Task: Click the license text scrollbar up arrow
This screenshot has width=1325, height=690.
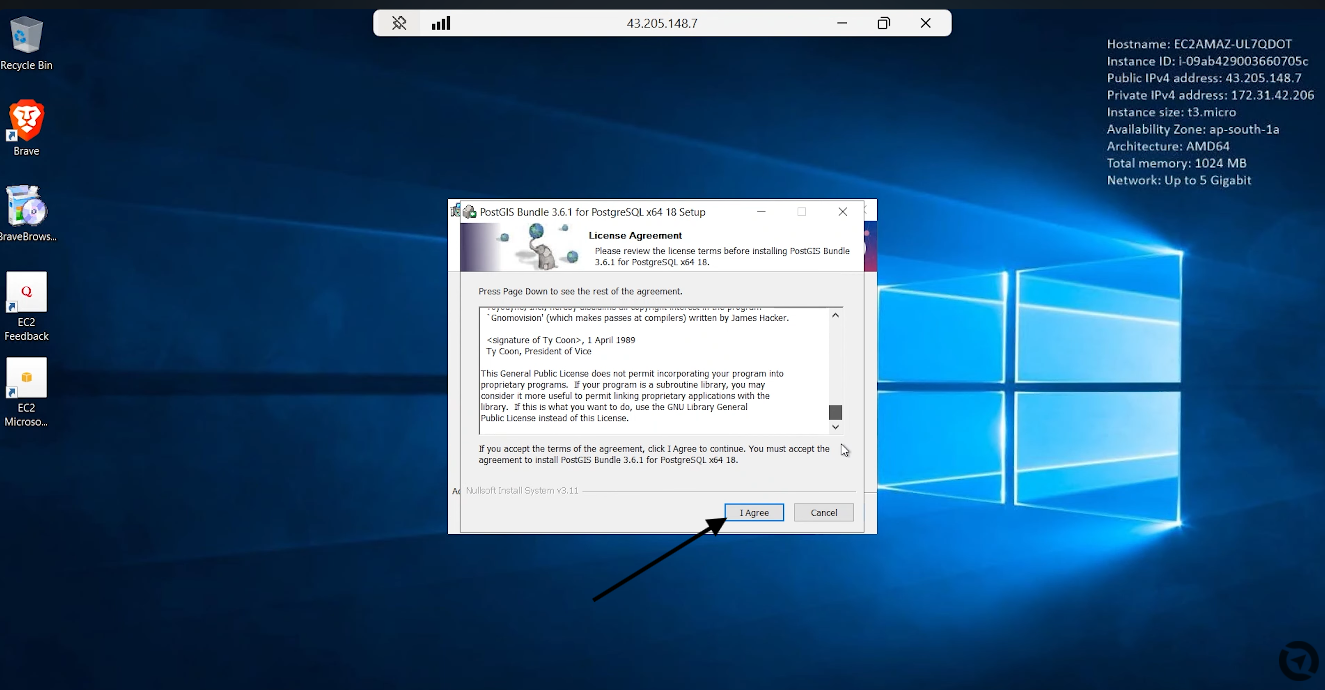Action: [835, 315]
